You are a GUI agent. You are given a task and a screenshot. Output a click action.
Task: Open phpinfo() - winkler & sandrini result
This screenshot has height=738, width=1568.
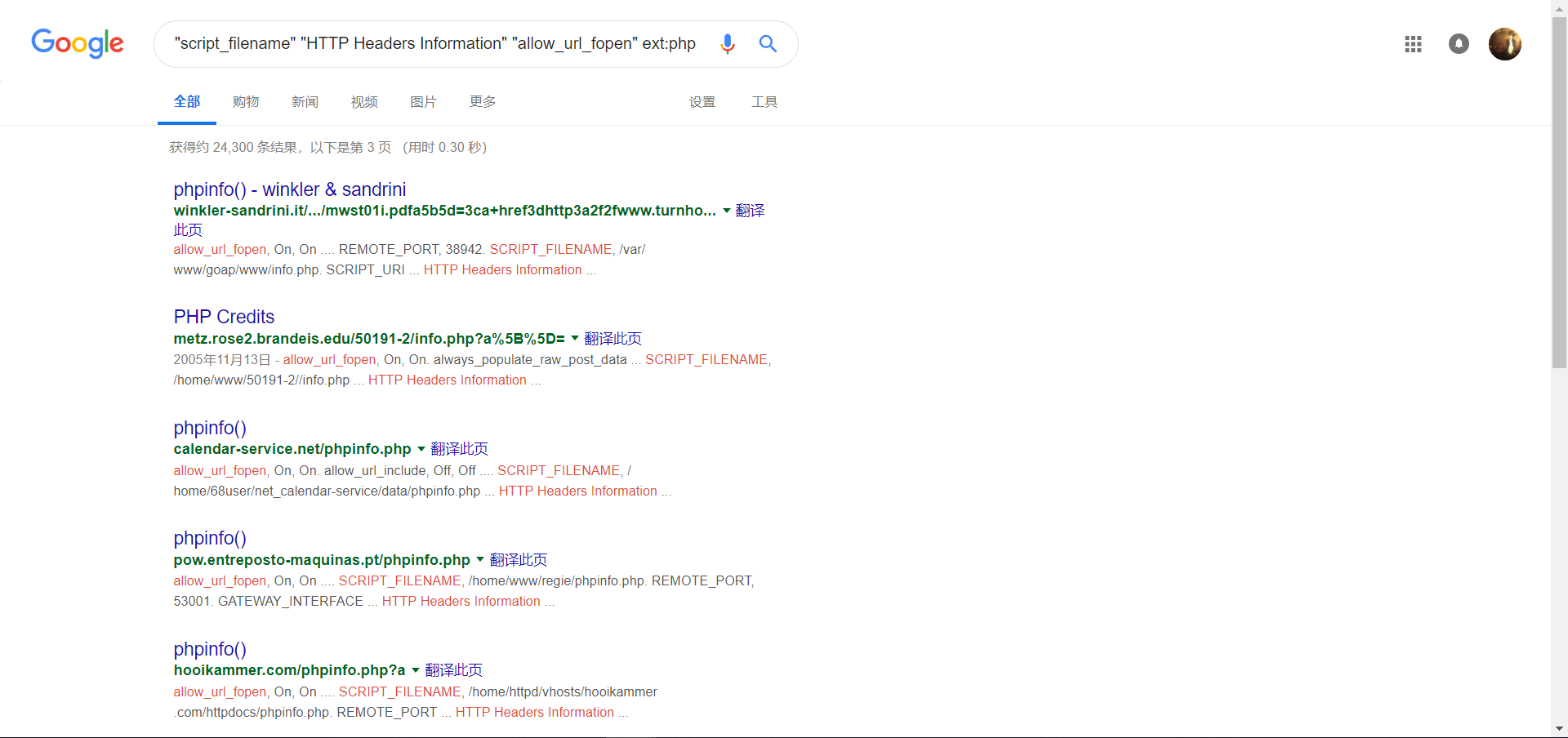(x=289, y=189)
